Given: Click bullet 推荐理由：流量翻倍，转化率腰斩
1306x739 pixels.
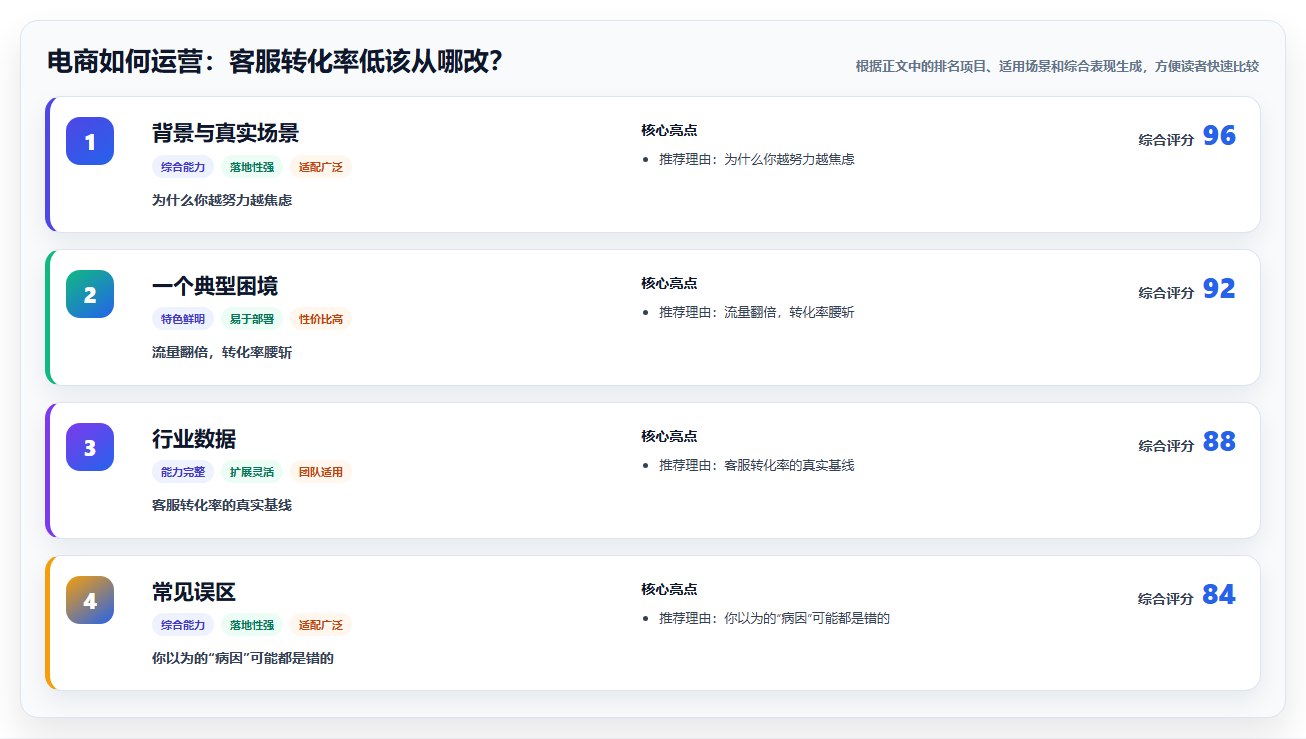Looking at the screenshot, I should pos(757,312).
